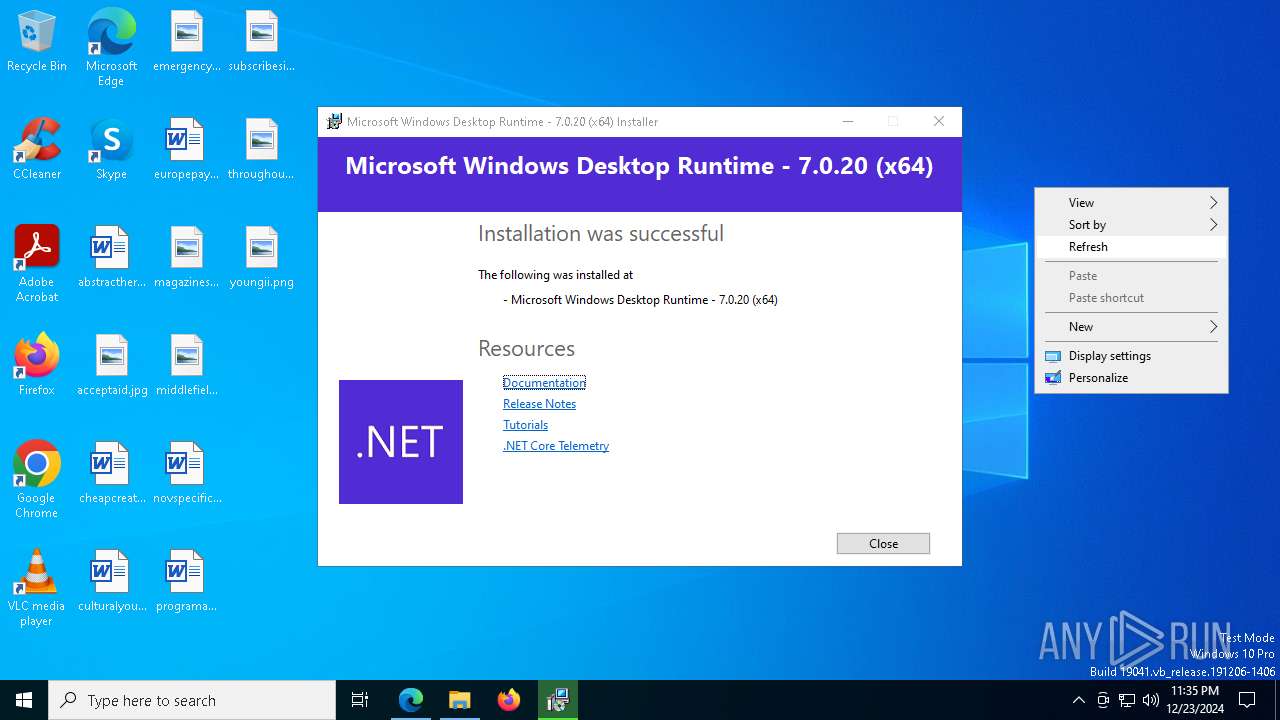Open the Documentation link

pyautogui.click(x=544, y=383)
